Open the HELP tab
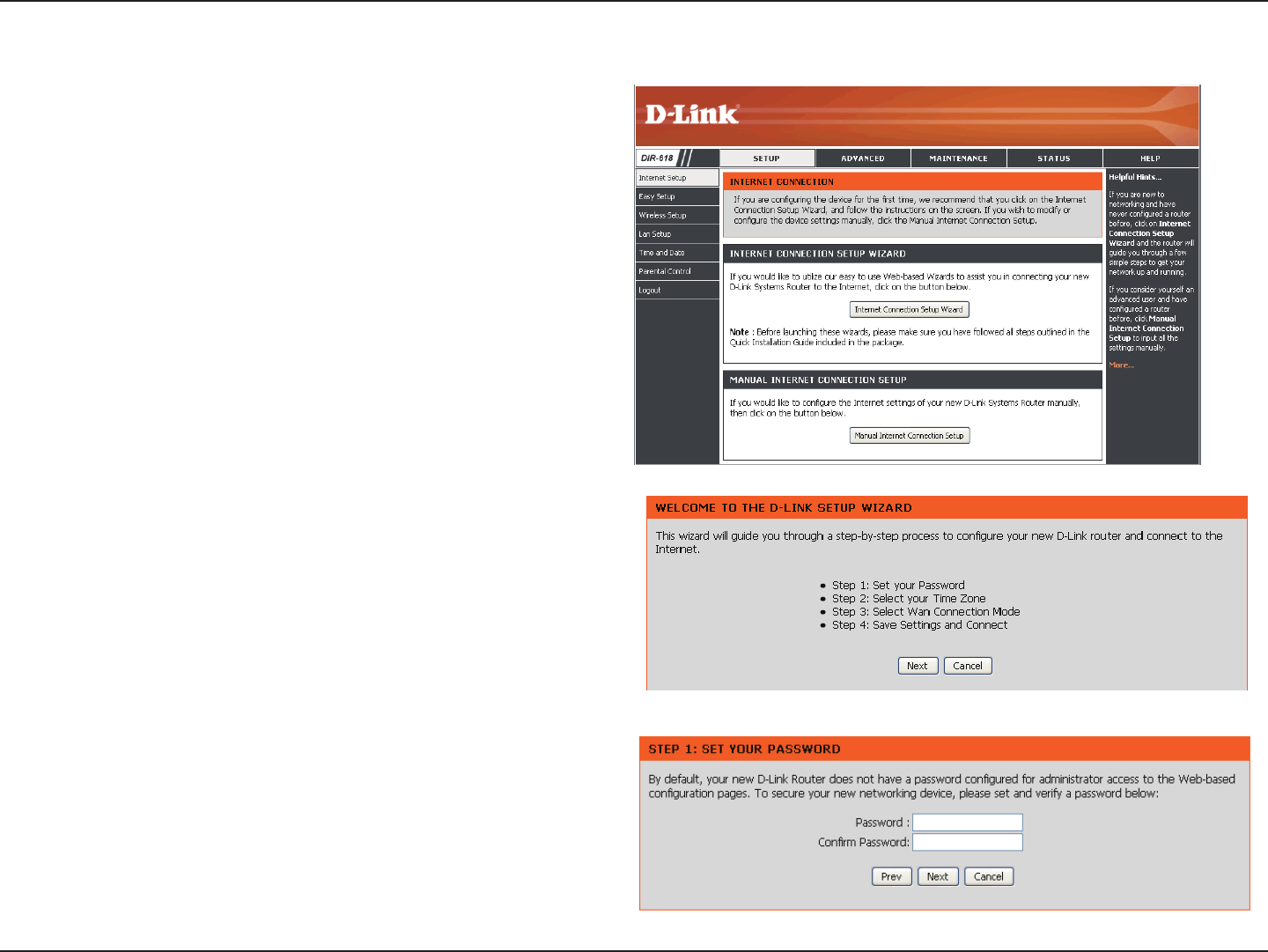The width and height of the screenshot is (1268, 952). 1151,159
